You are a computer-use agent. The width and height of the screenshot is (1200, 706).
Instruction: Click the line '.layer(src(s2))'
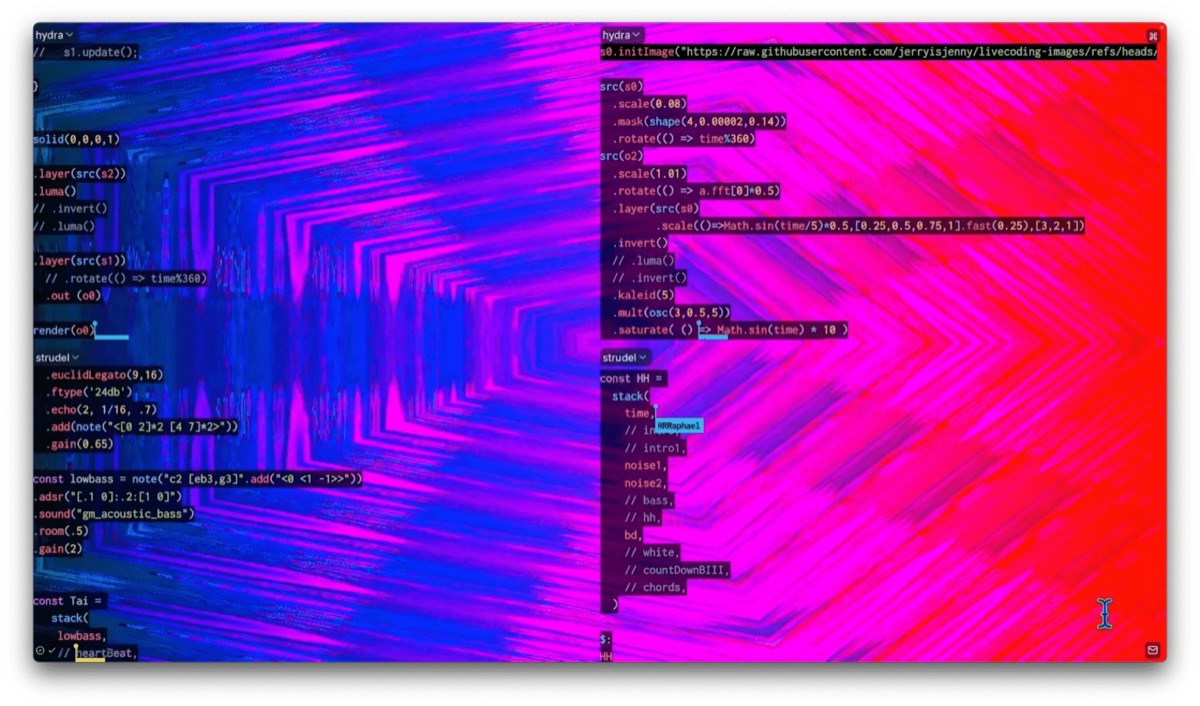click(x=80, y=173)
